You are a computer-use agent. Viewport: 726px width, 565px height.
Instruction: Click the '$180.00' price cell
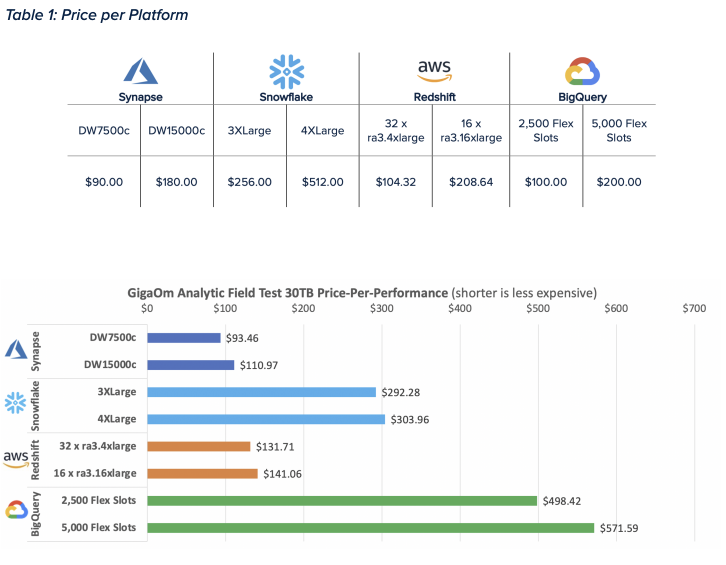coord(176,182)
